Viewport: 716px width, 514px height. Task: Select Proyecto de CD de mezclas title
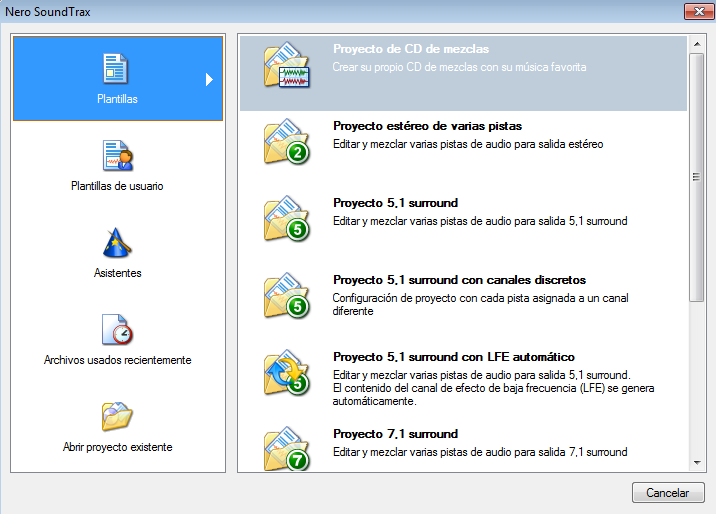(x=411, y=49)
